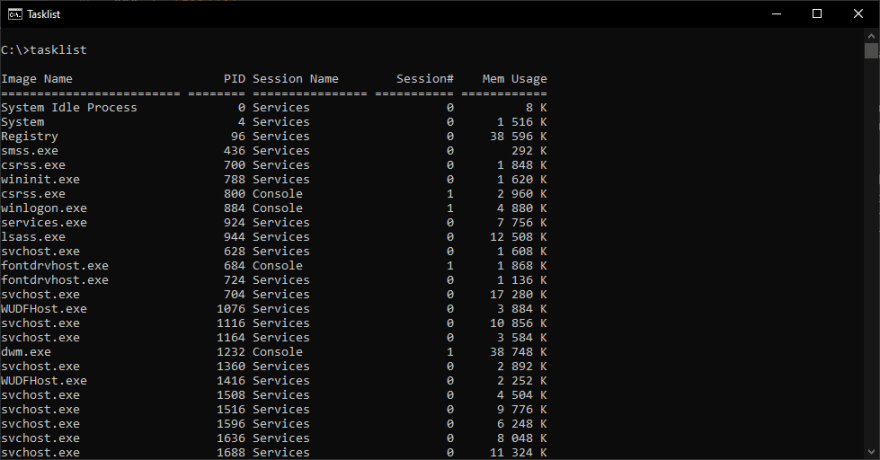Click 'lsass.exe' process name
Image resolution: width=880 pixels, height=460 pixels.
(x=33, y=237)
